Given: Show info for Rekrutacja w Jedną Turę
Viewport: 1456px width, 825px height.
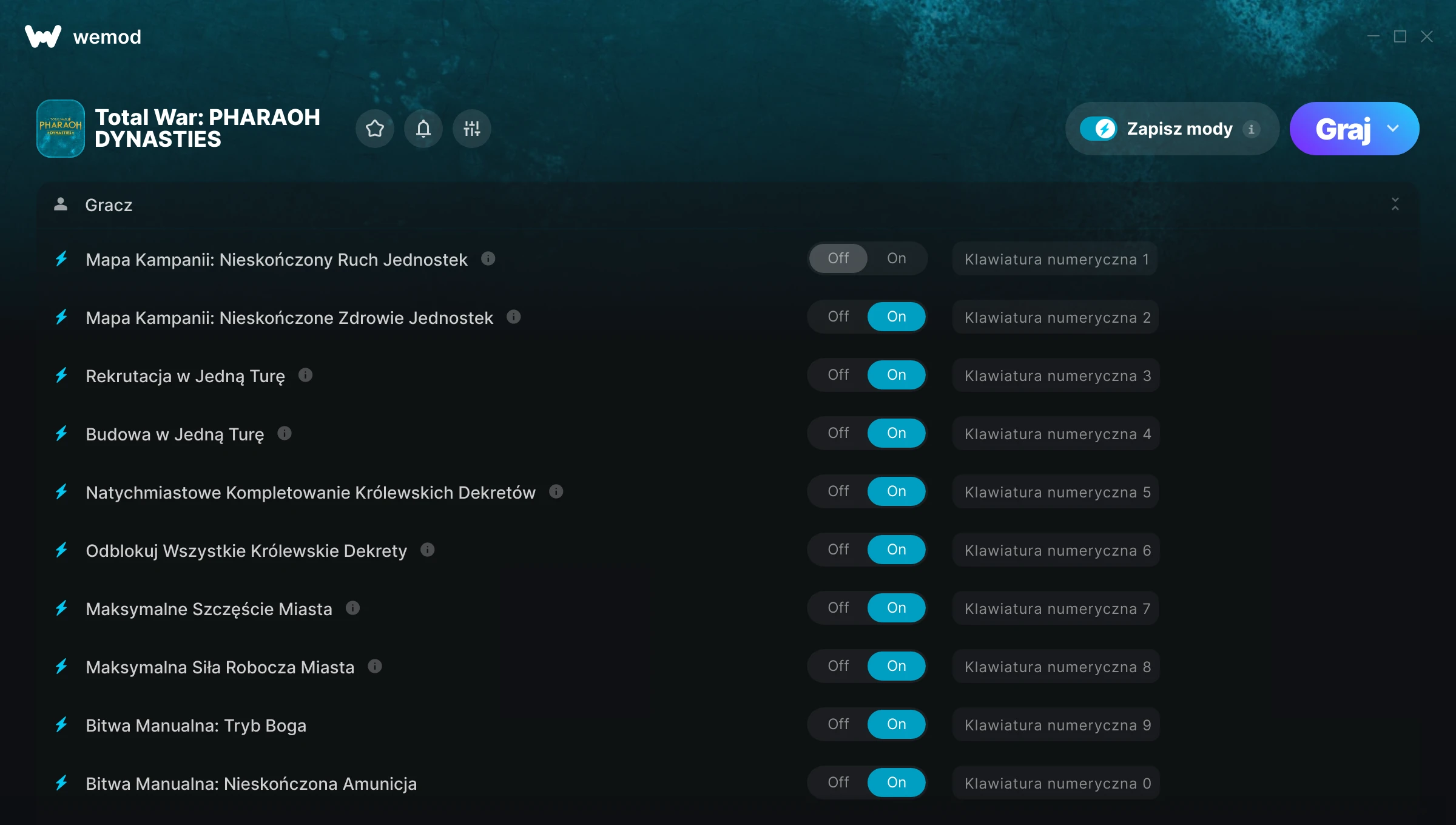Looking at the screenshot, I should point(306,375).
